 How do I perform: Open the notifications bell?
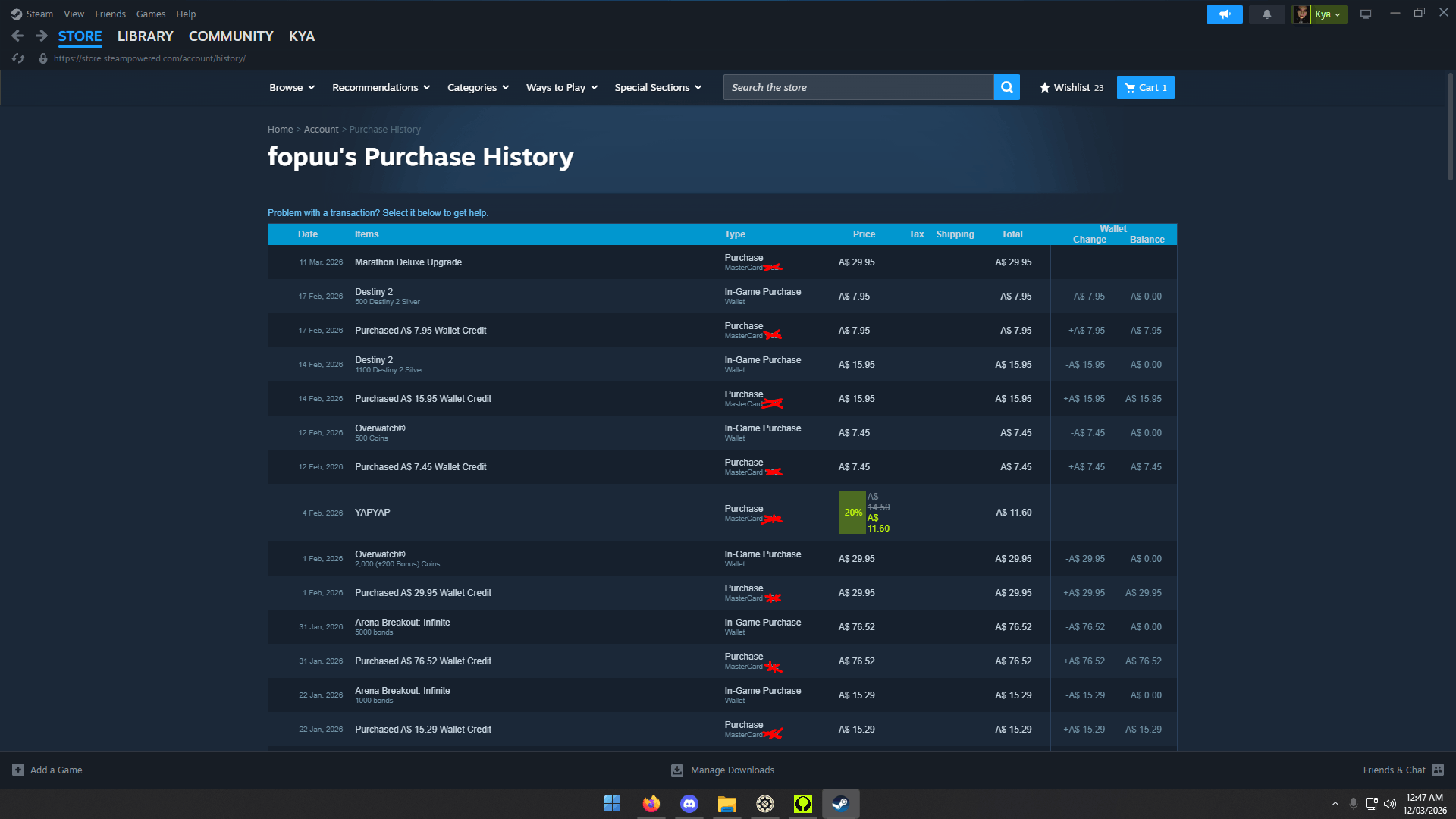[1266, 14]
